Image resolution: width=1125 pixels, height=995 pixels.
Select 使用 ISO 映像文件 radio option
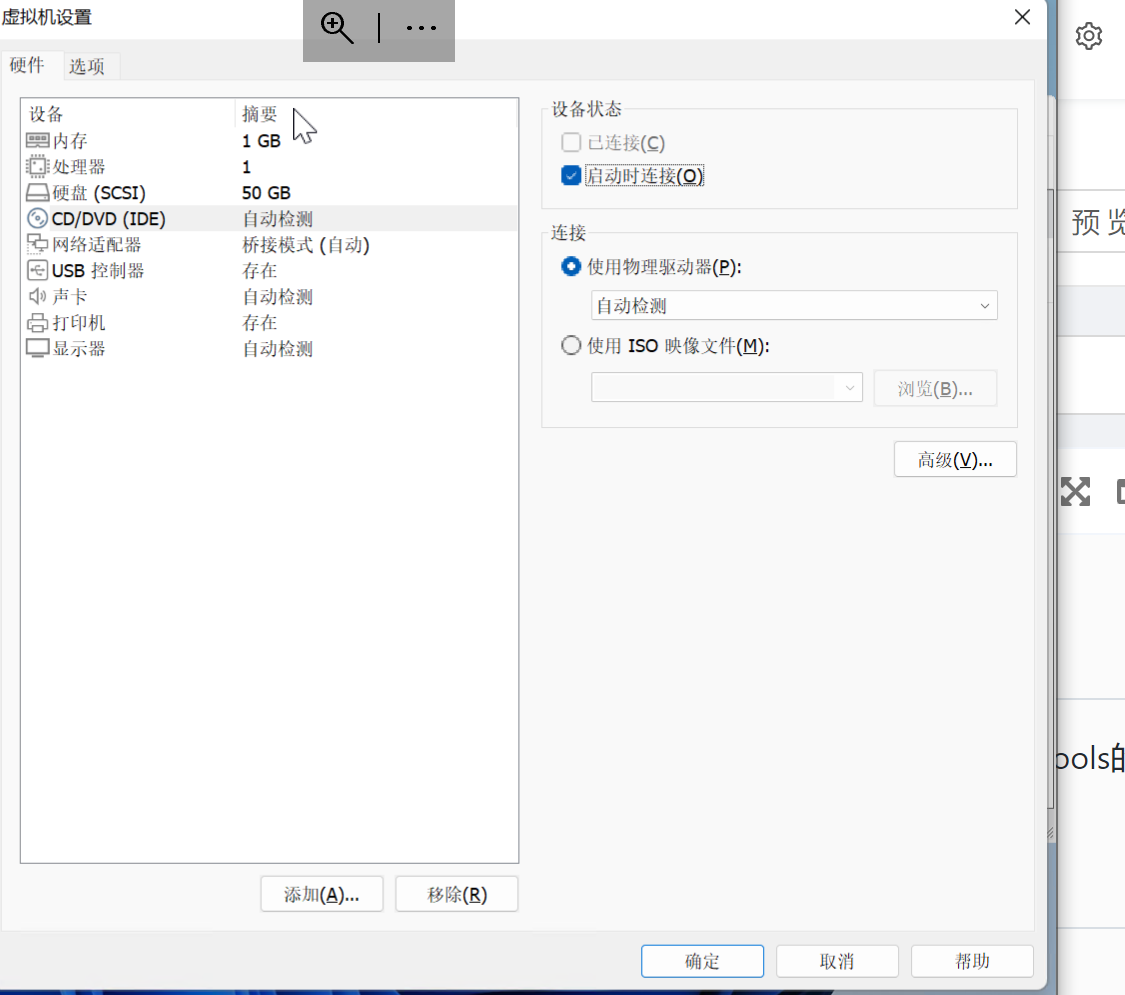(571, 346)
